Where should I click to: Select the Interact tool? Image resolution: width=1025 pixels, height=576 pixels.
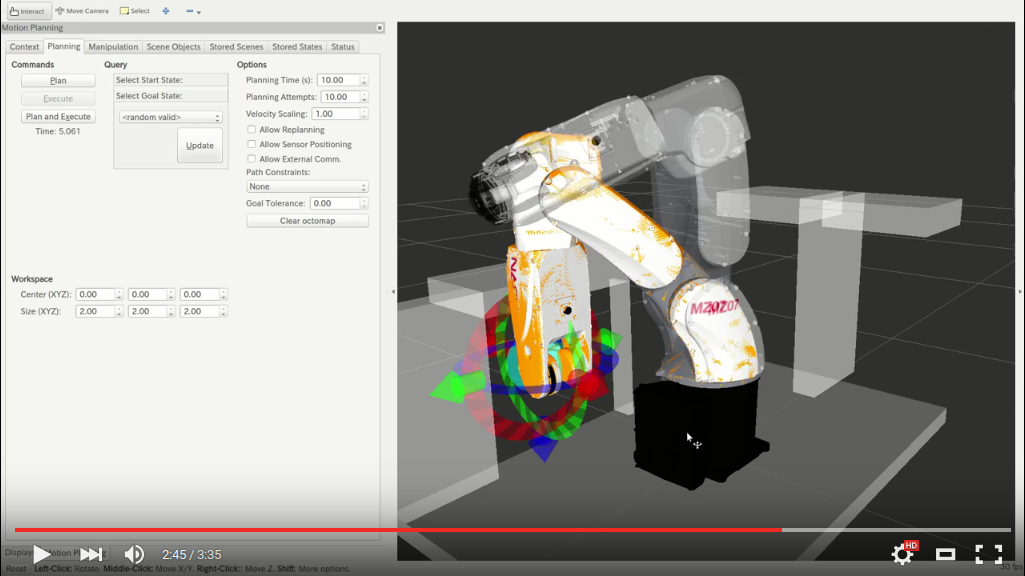click(27, 11)
